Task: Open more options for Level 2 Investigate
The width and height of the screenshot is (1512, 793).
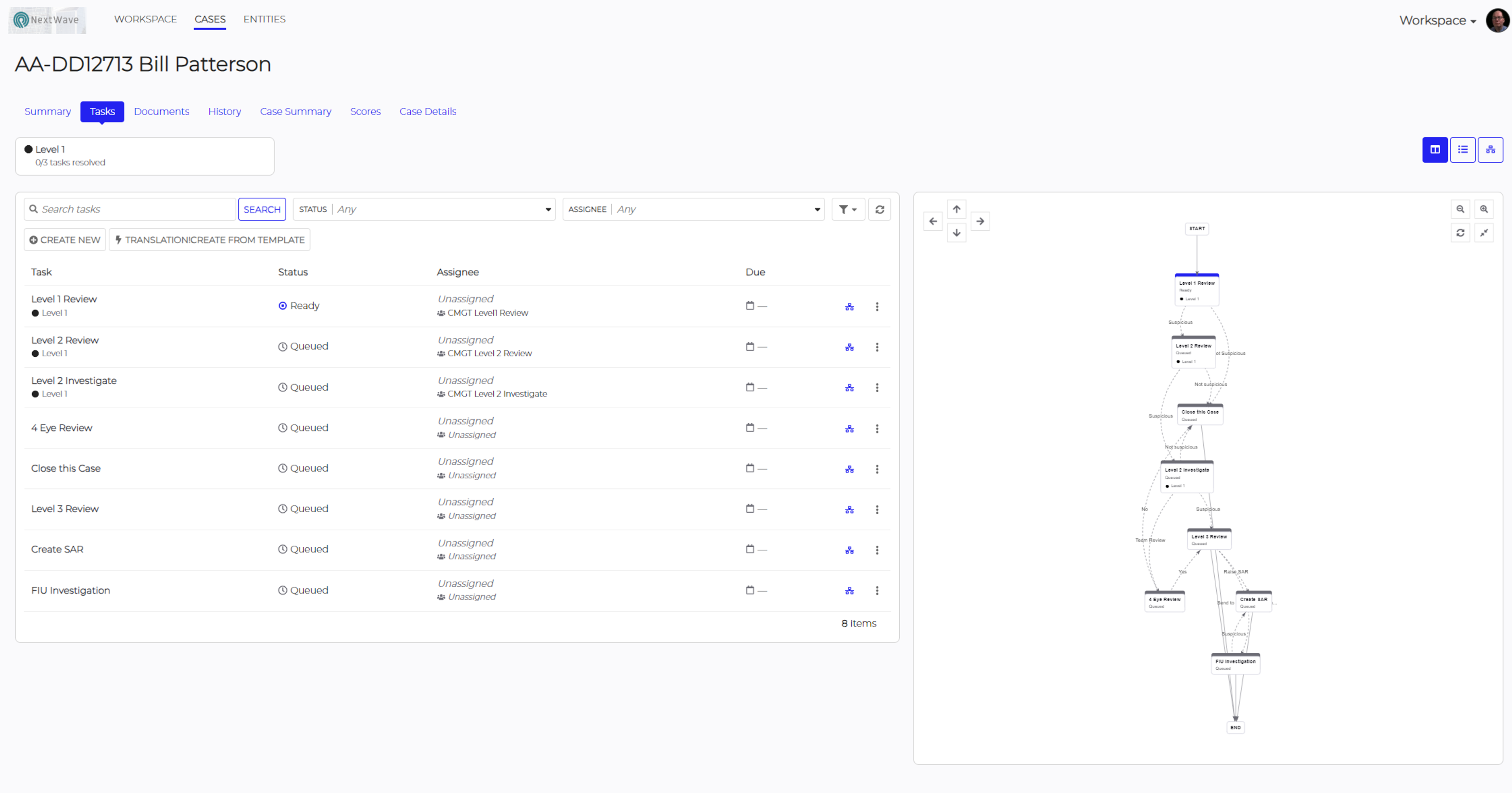Action: click(x=877, y=388)
